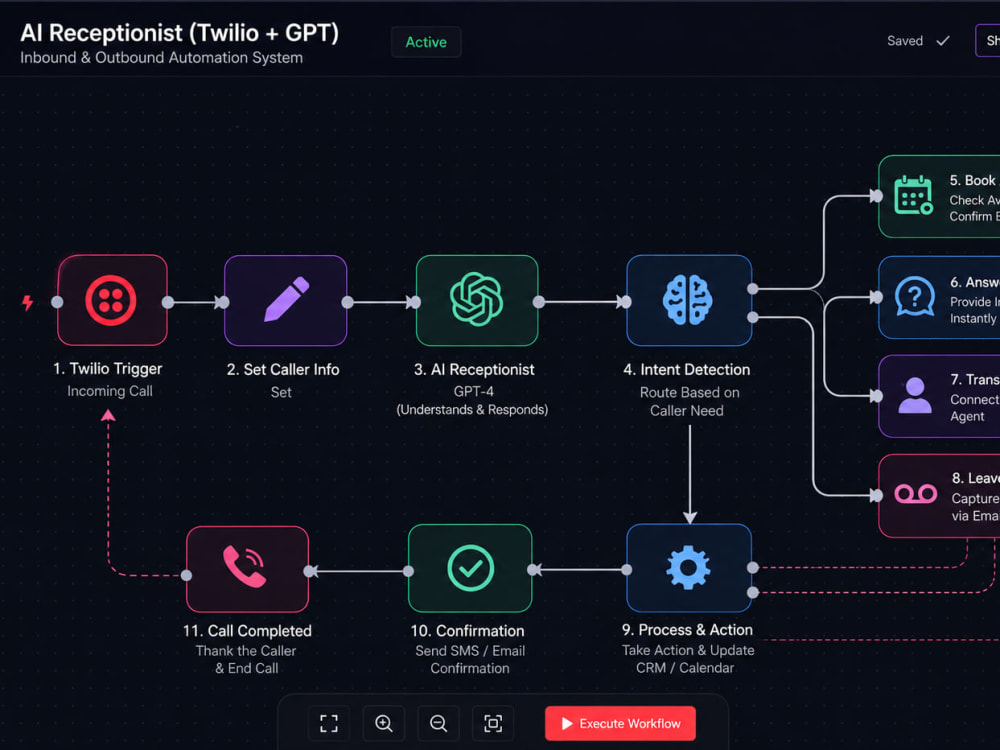Image resolution: width=1000 pixels, height=750 pixels.
Task: Open the Set Caller Info pencil node
Action: [286, 300]
